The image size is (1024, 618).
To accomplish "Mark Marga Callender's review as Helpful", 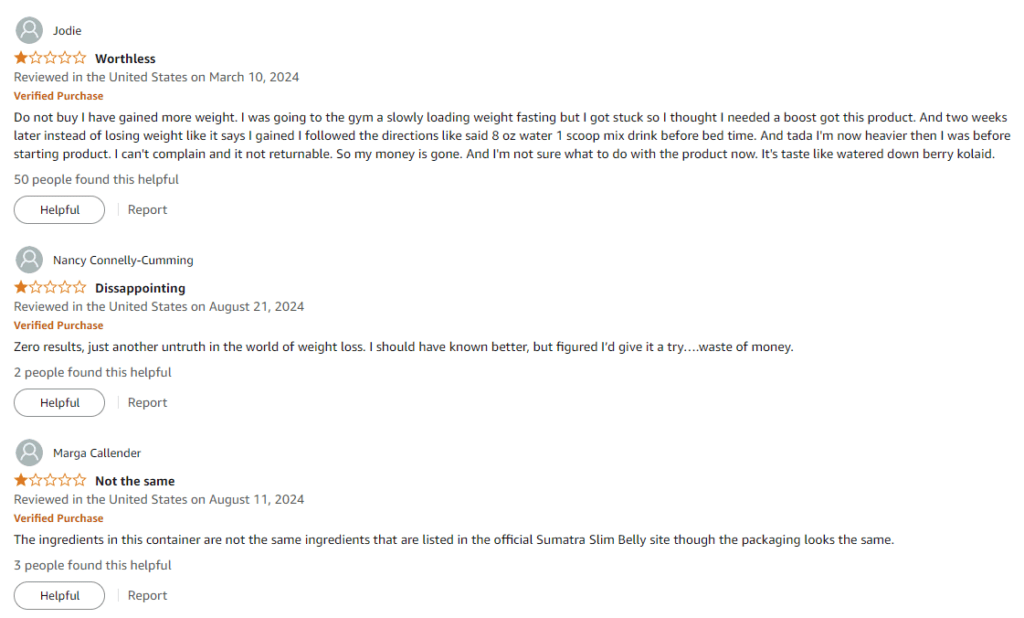I will tap(59, 596).
